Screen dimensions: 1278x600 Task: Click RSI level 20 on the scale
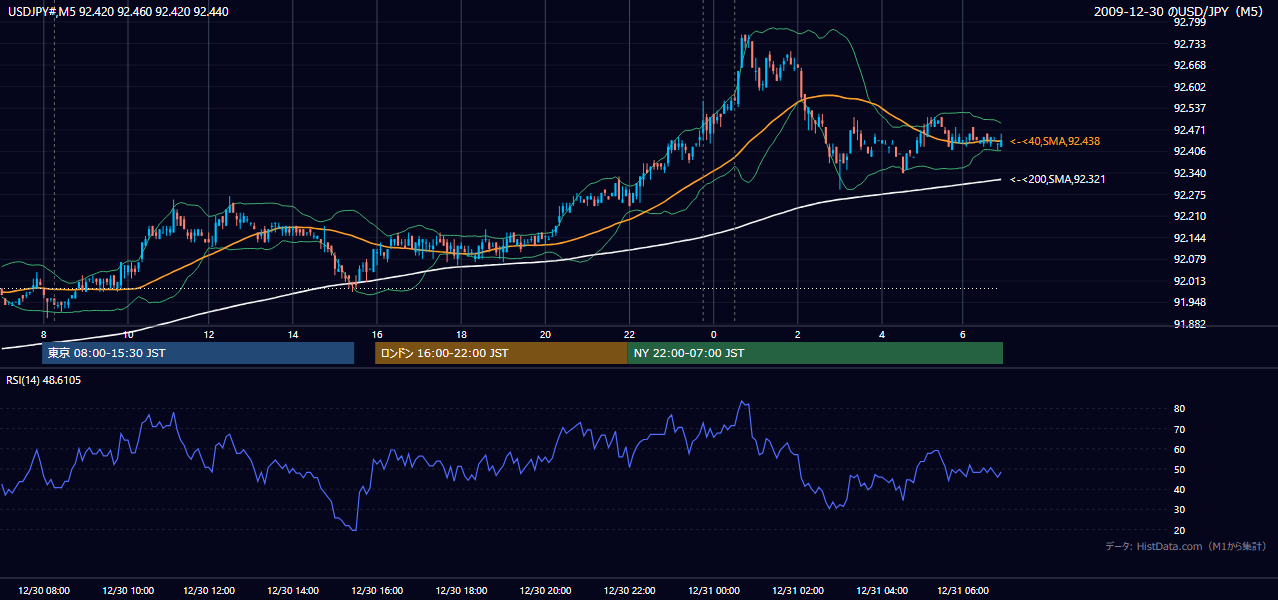[x=1179, y=530]
